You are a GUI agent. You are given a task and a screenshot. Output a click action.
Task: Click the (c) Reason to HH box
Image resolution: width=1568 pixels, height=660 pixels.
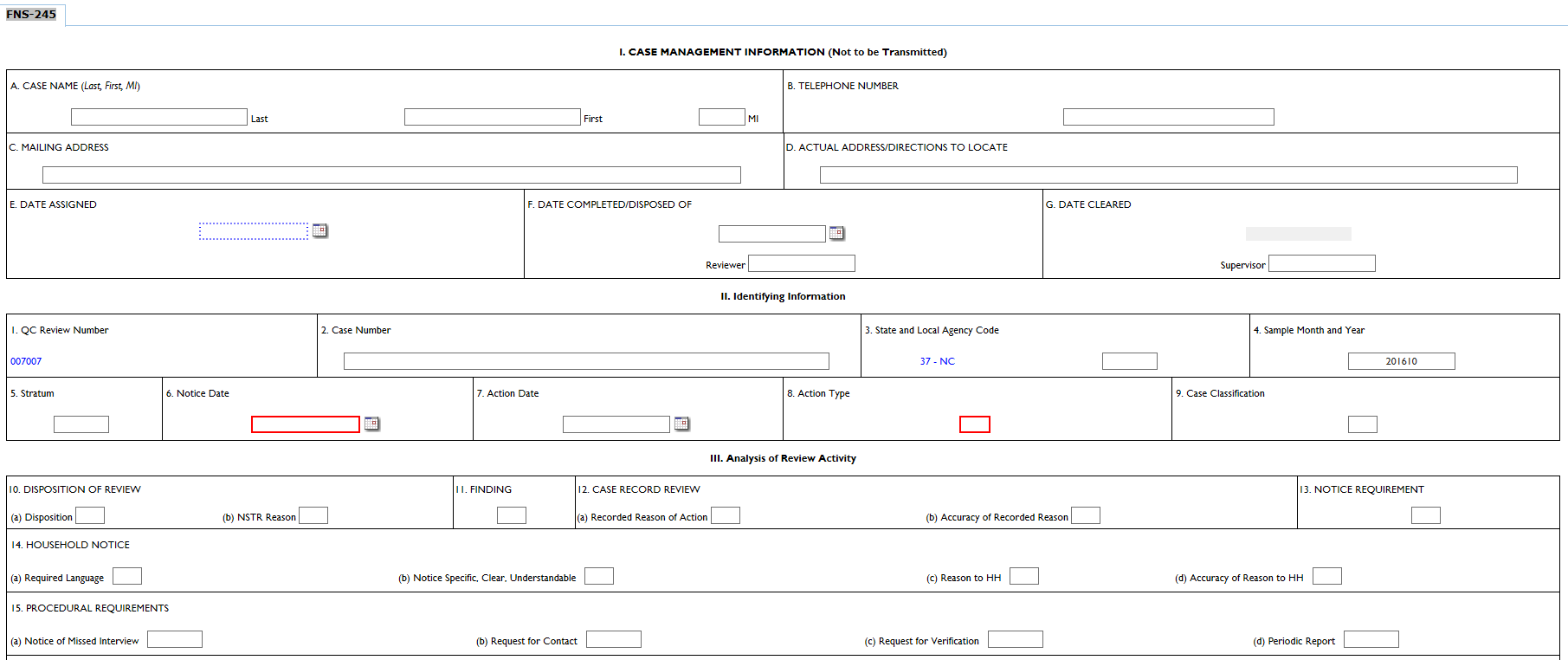1024,576
